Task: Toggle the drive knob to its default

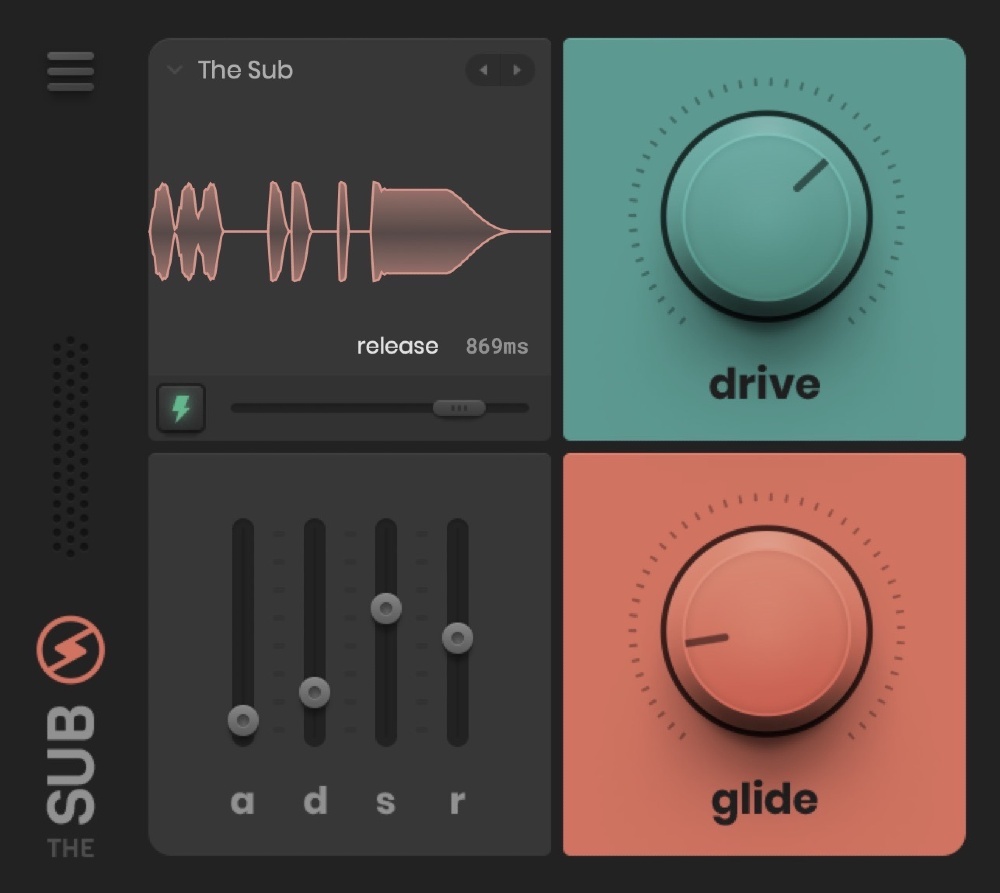Action: coord(765,215)
